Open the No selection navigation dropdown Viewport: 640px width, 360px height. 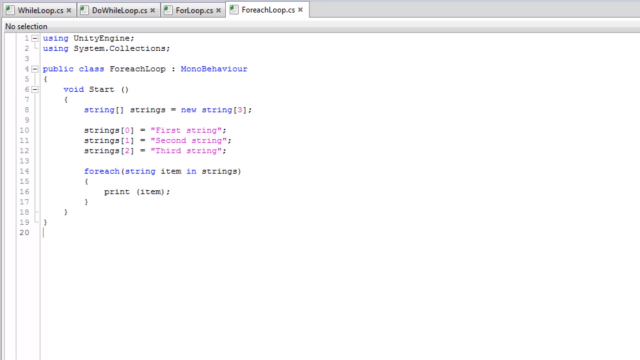click(27, 27)
